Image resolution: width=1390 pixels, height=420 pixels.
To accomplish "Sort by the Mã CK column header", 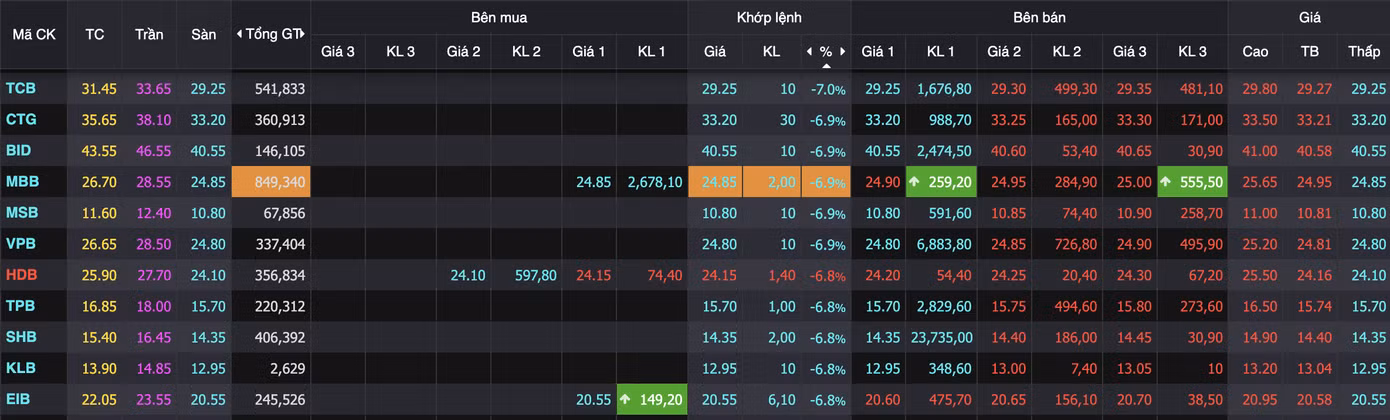I will (x=34, y=34).
